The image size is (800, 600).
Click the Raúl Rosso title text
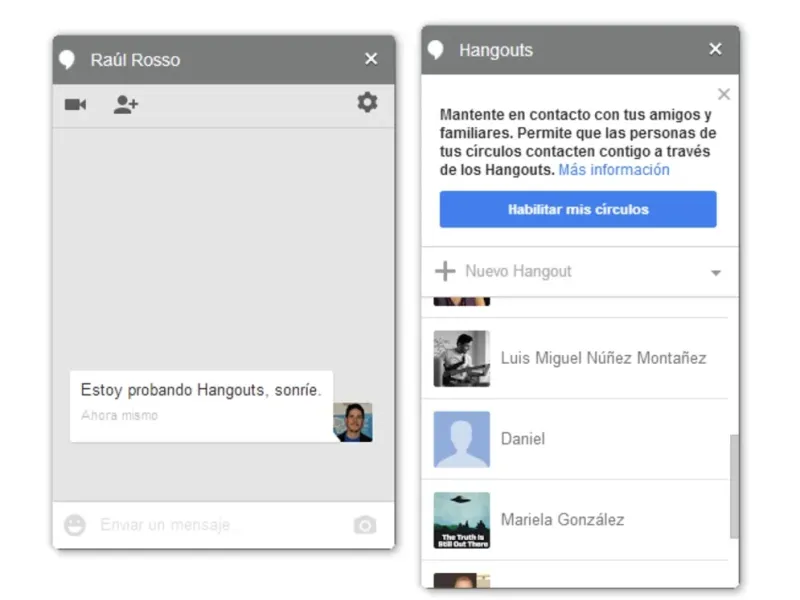coord(135,60)
